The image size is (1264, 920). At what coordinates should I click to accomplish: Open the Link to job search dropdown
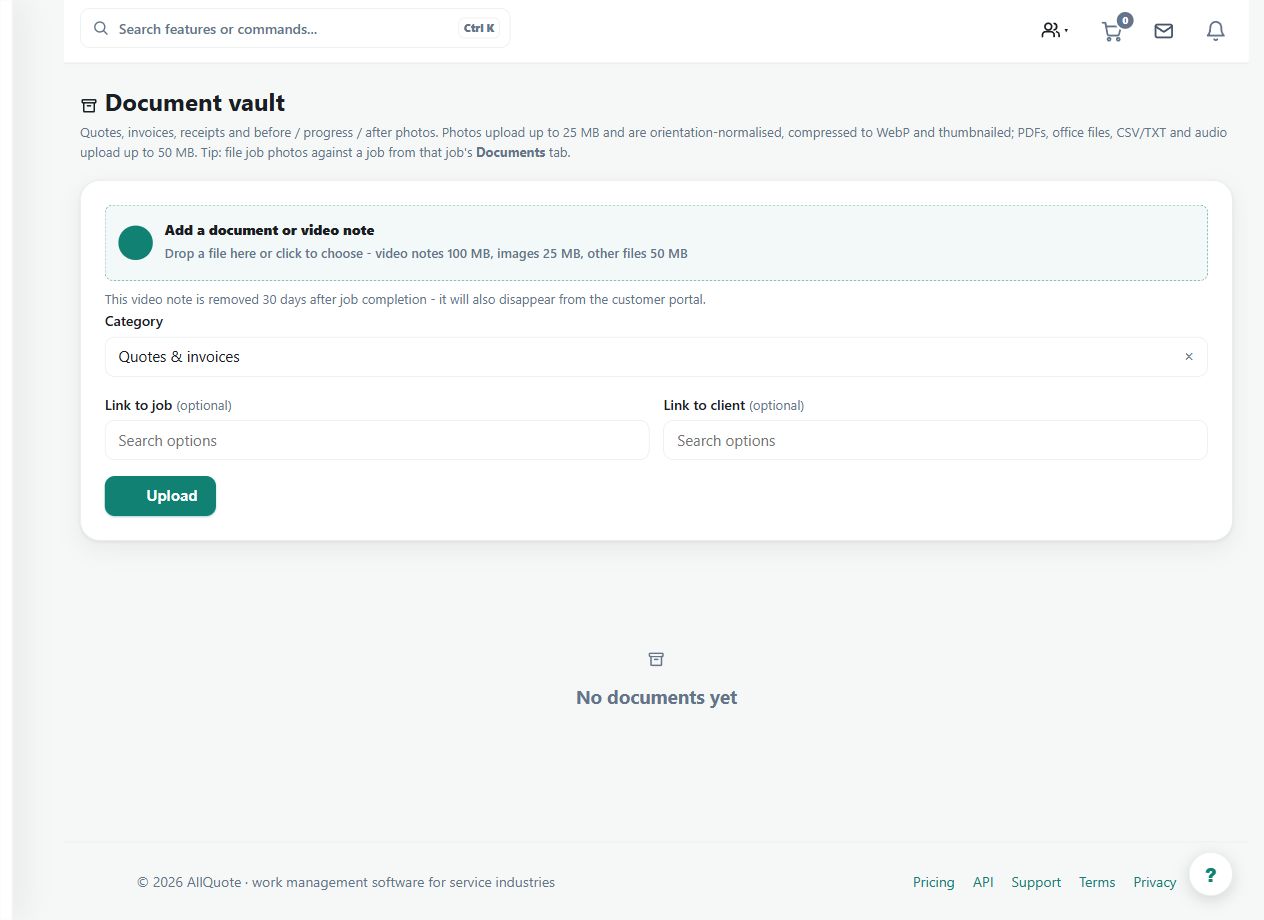(x=377, y=440)
